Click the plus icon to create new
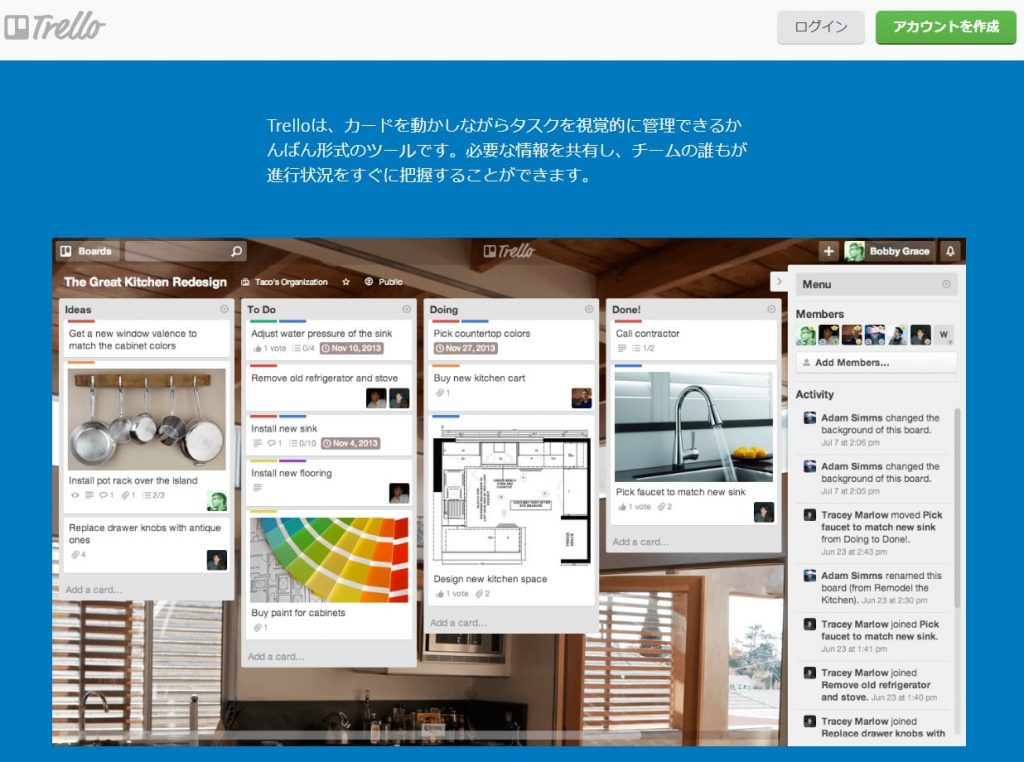This screenshot has width=1024, height=762. [x=828, y=251]
